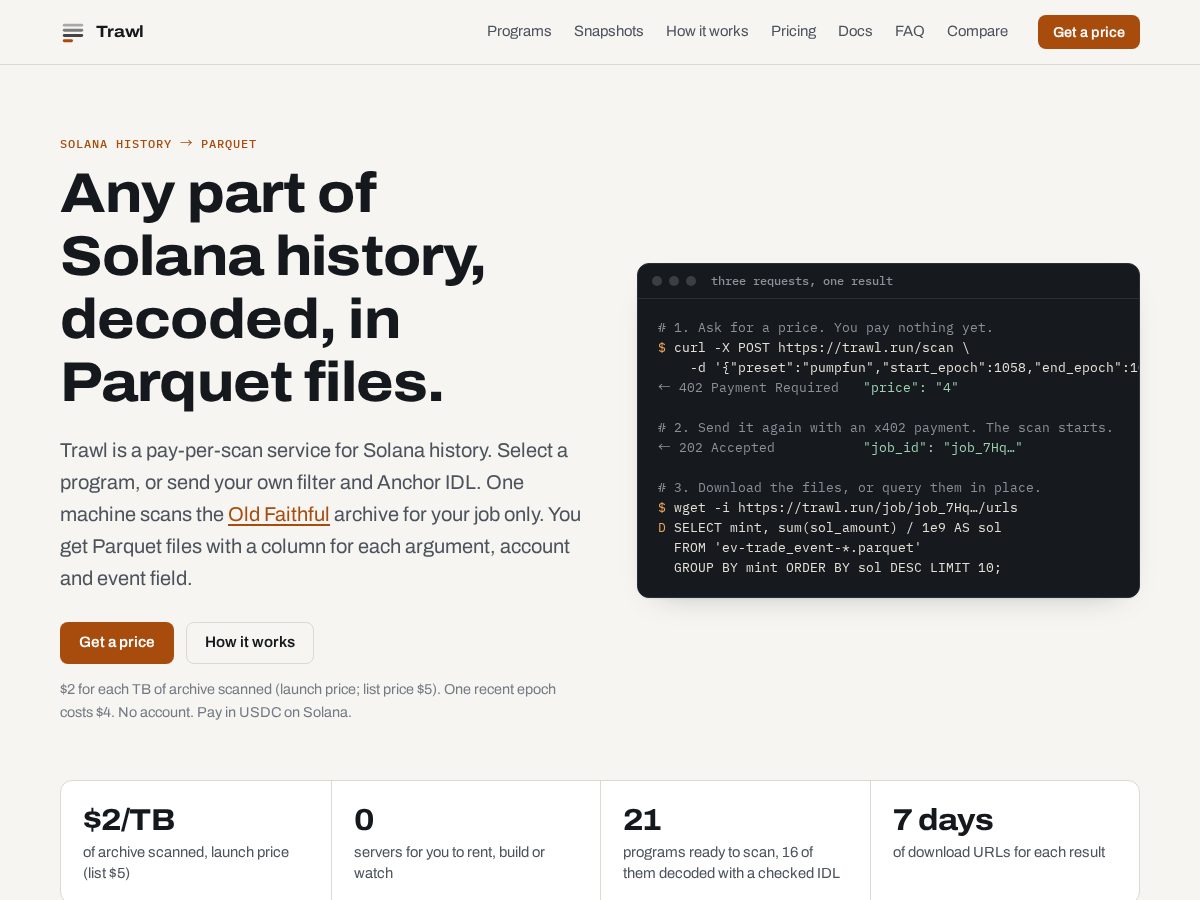
Task: Click the Trawl brand name
Action: coord(120,32)
